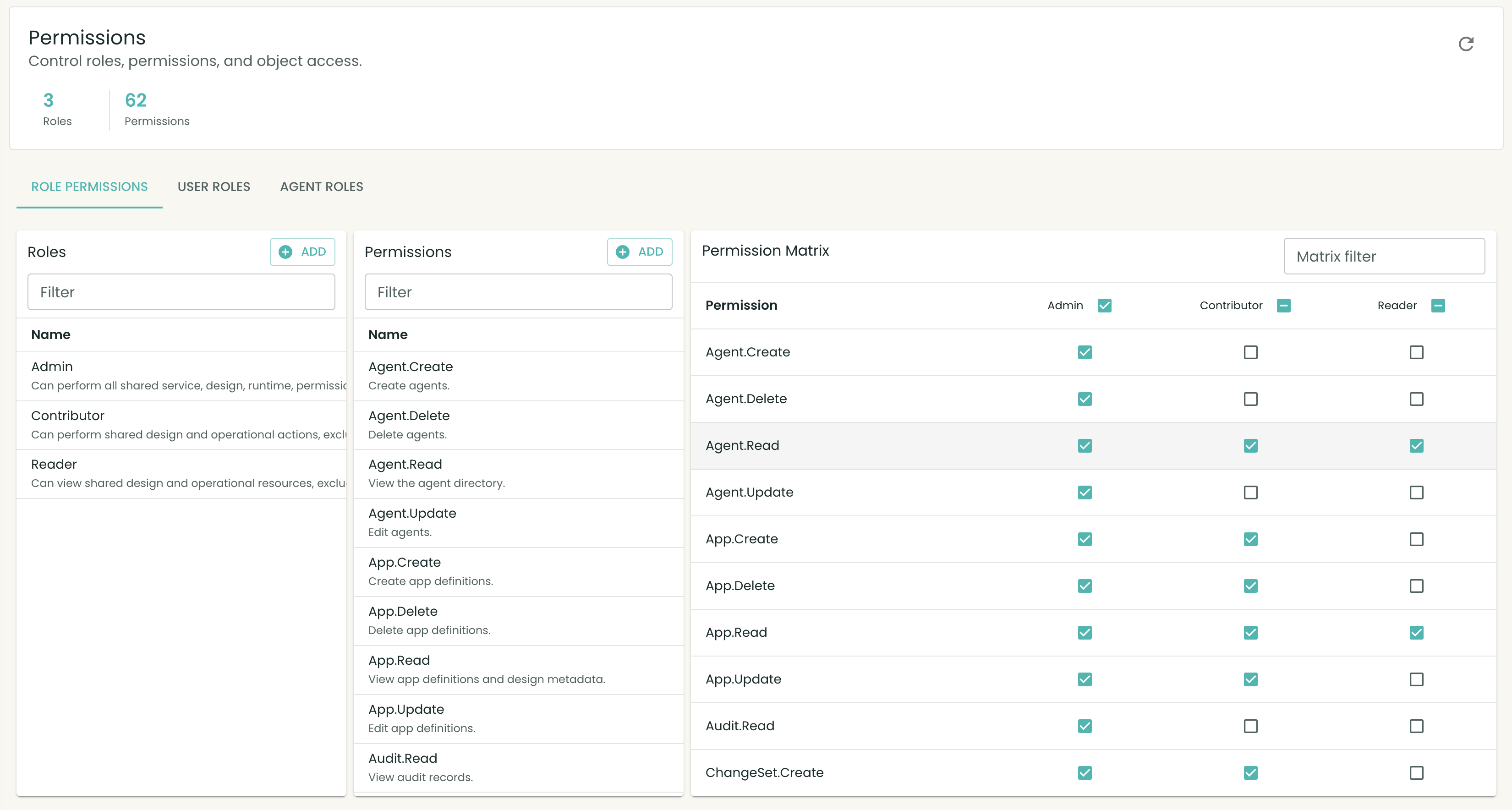Image resolution: width=1512 pixels, height=810 pixels.
Task: Uncheck App.Read for Contributor
Action: pos(1250,633)
